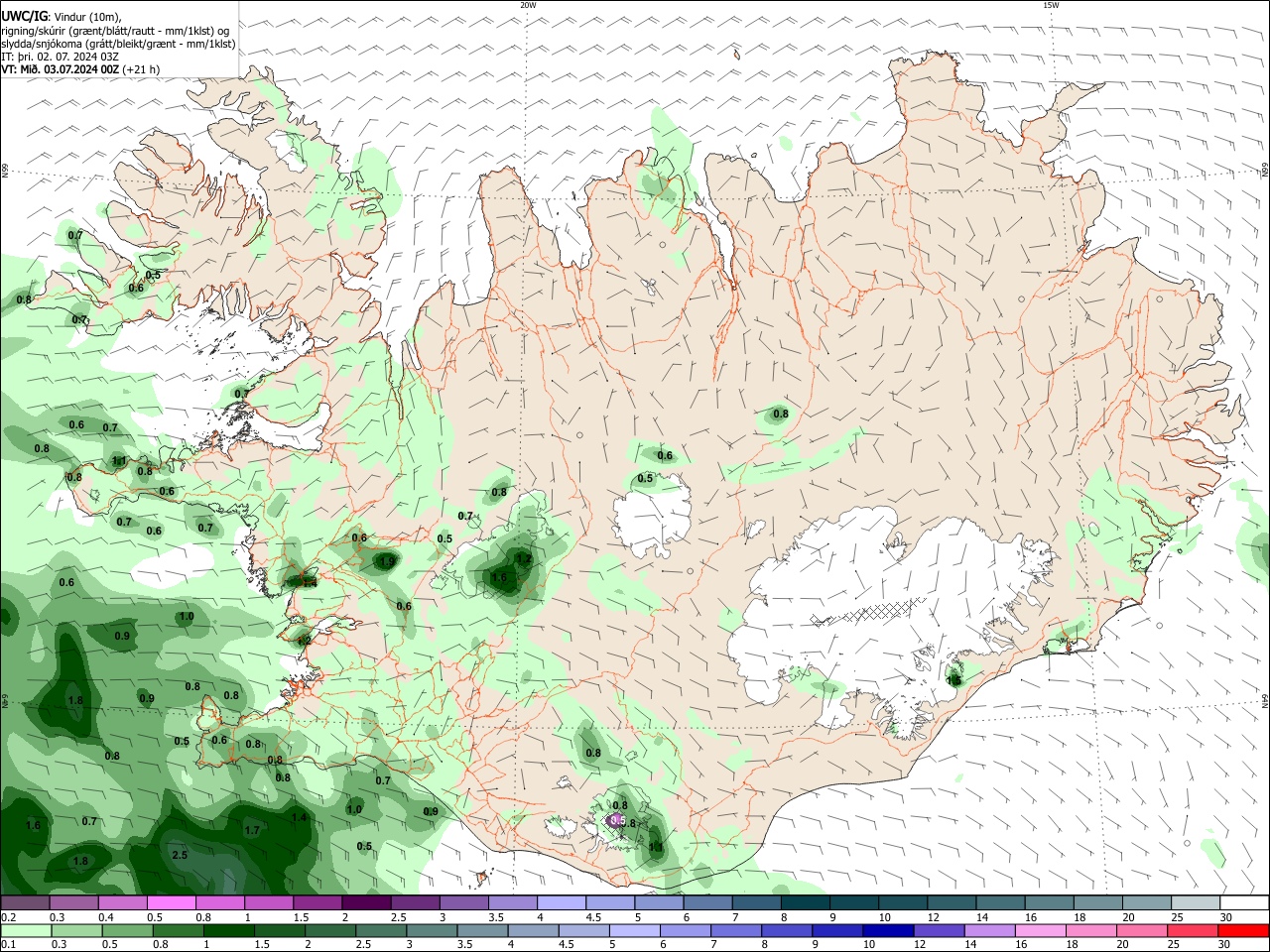This screenshot has height=952, width=1270.
Task: Click the '20W' longitude label
Action: [528, 5]
